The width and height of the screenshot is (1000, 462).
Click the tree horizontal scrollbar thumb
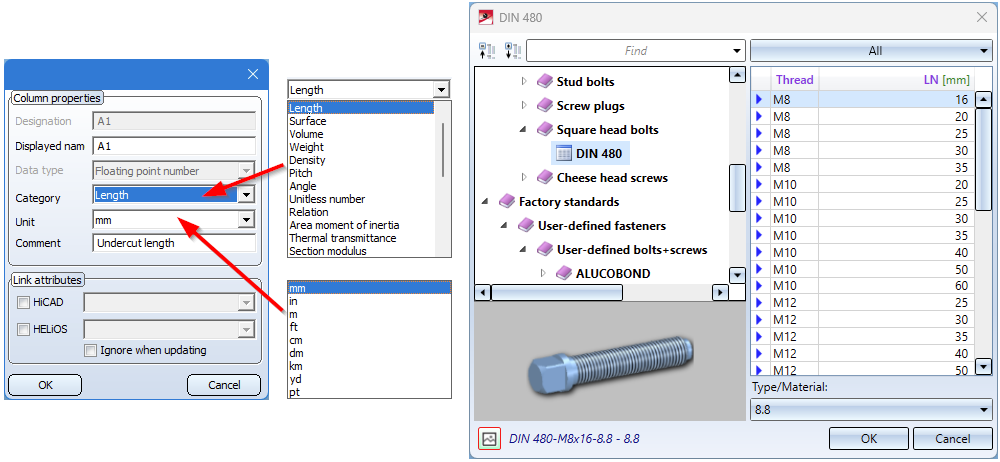(x=556, y=293)
